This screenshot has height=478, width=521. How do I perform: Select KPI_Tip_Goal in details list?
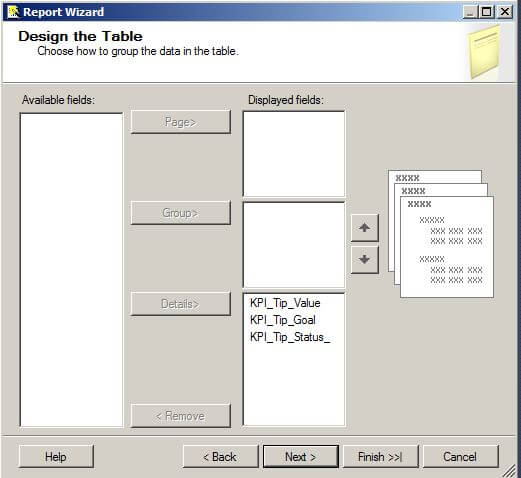click(283, 320)
